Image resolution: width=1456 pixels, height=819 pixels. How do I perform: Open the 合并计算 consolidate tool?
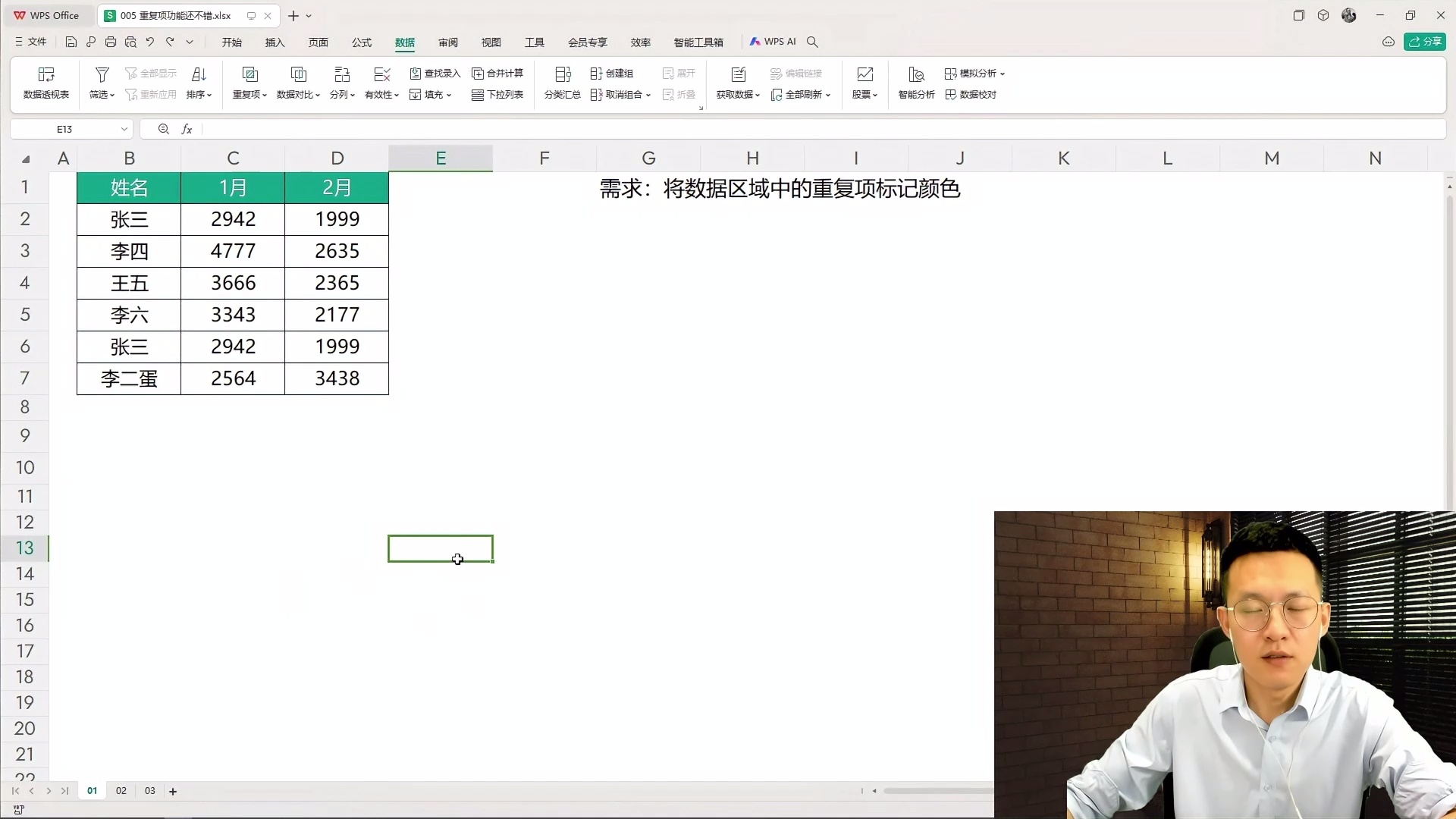497,73
